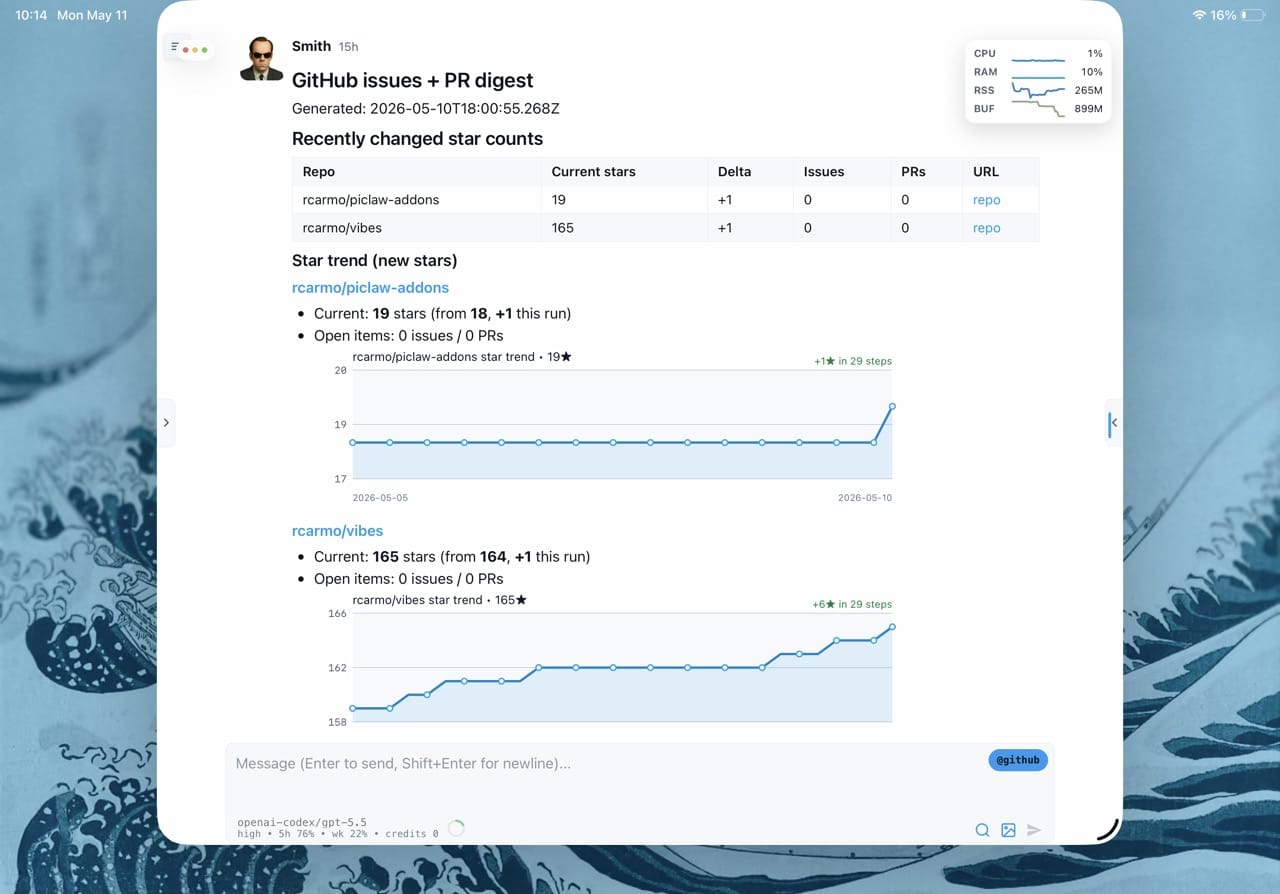
Task: Click the '+1★ in 29 steps' label
Action: (x=853, y=361)
